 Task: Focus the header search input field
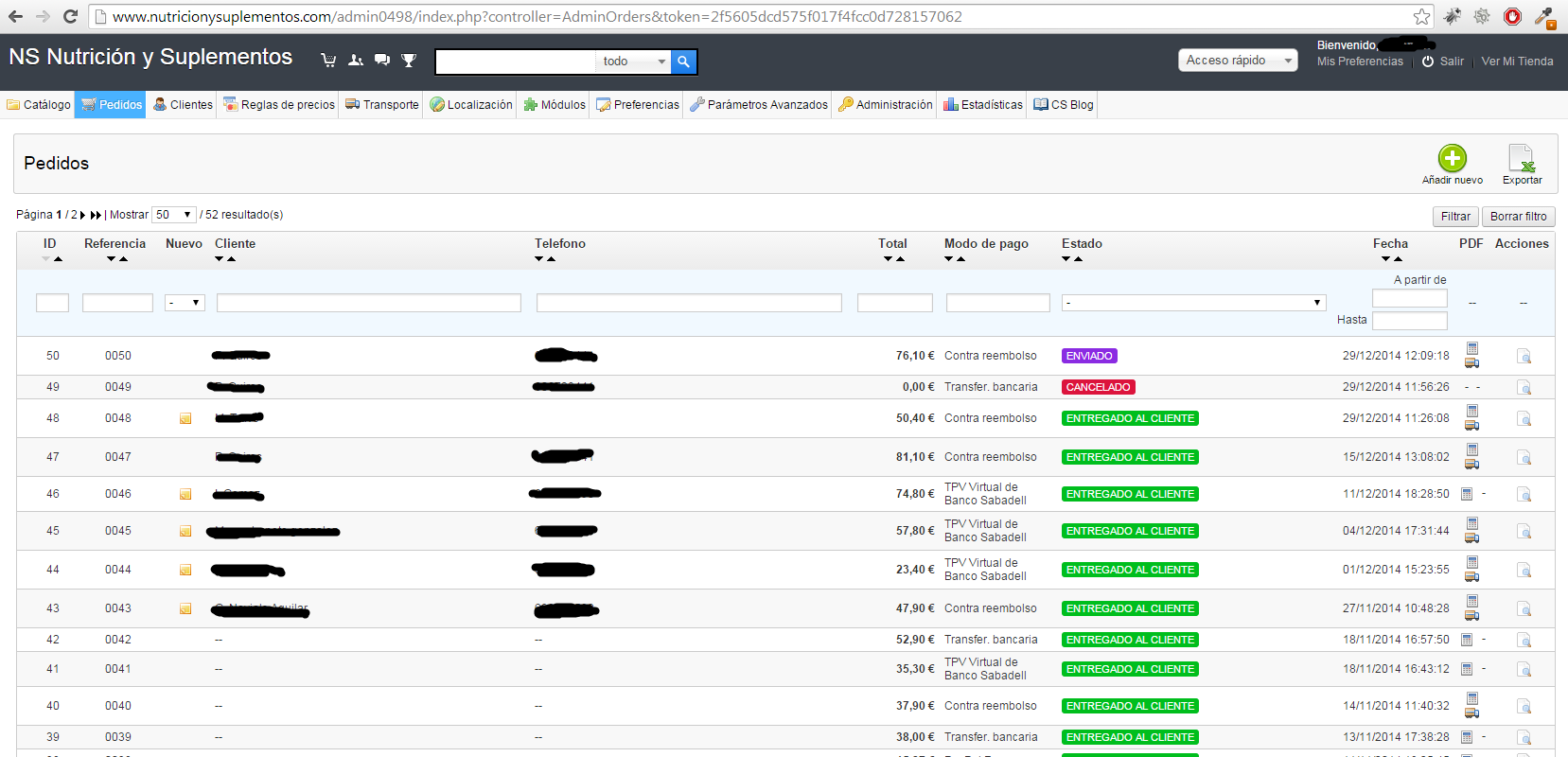point(516,62)
